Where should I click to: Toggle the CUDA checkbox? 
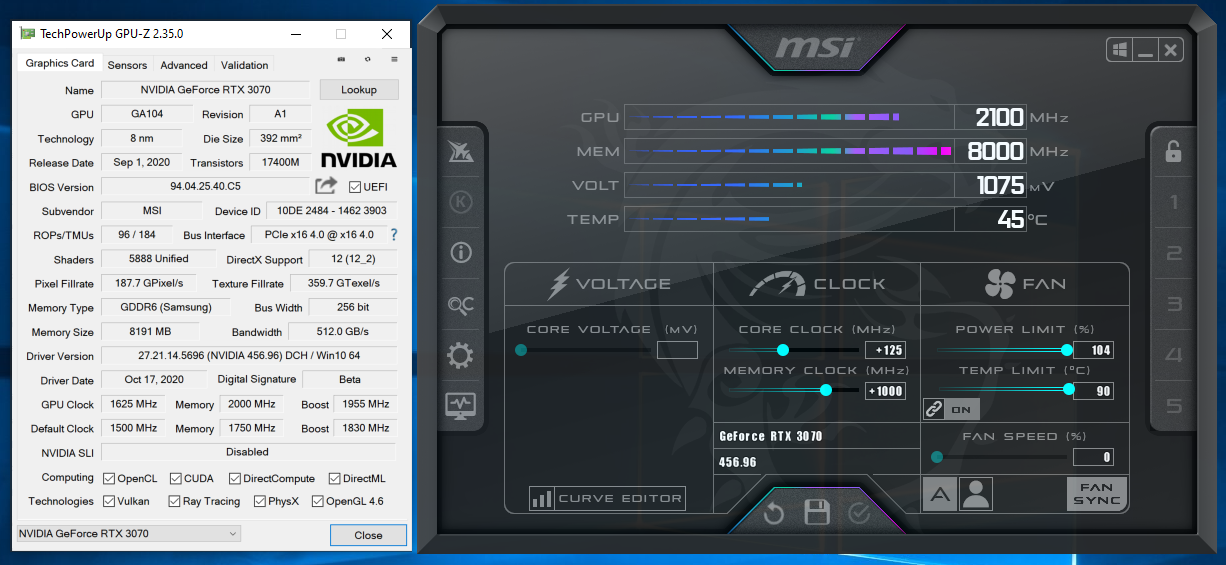tap(176, 479)
